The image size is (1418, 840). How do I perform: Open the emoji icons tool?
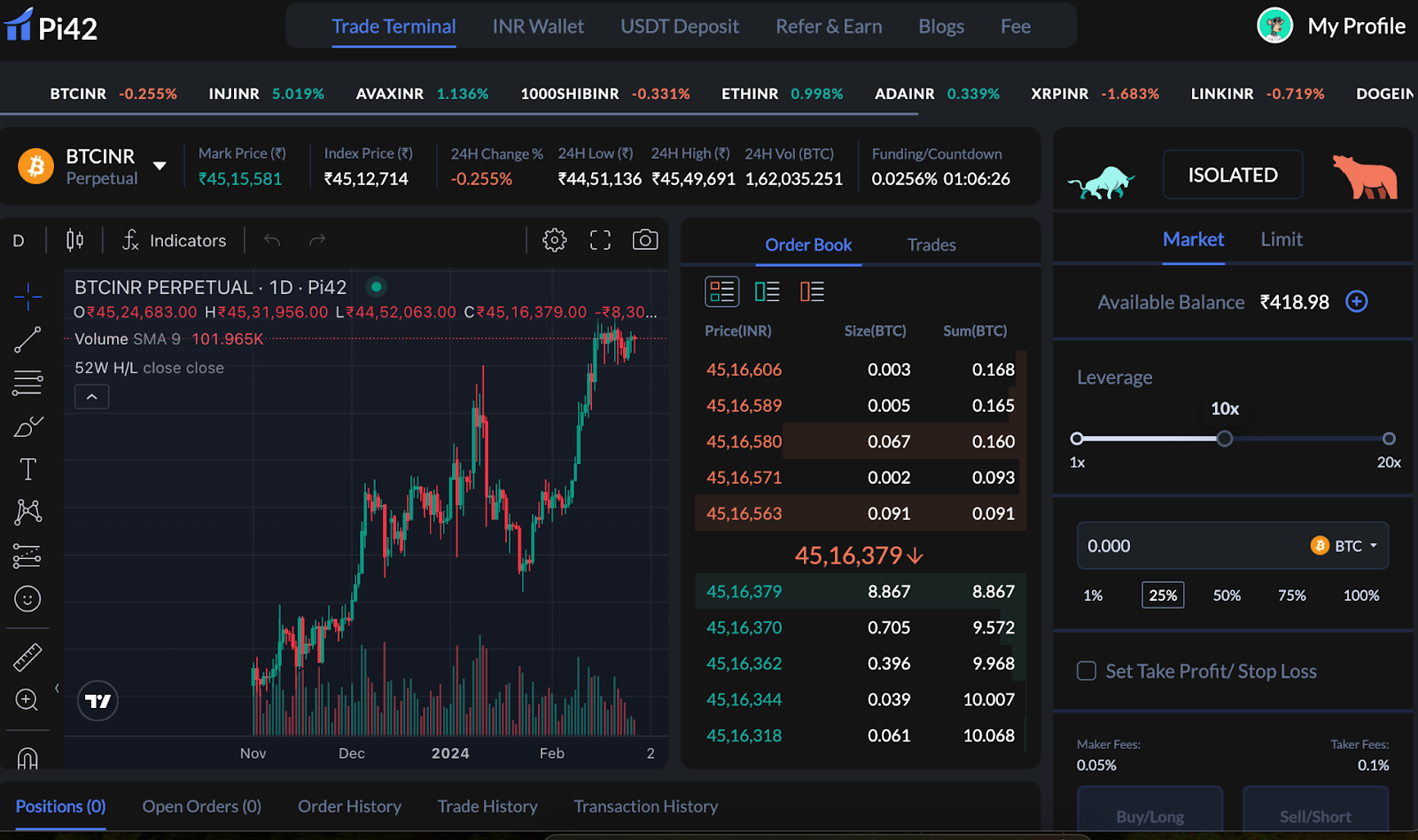click(28, 599)
